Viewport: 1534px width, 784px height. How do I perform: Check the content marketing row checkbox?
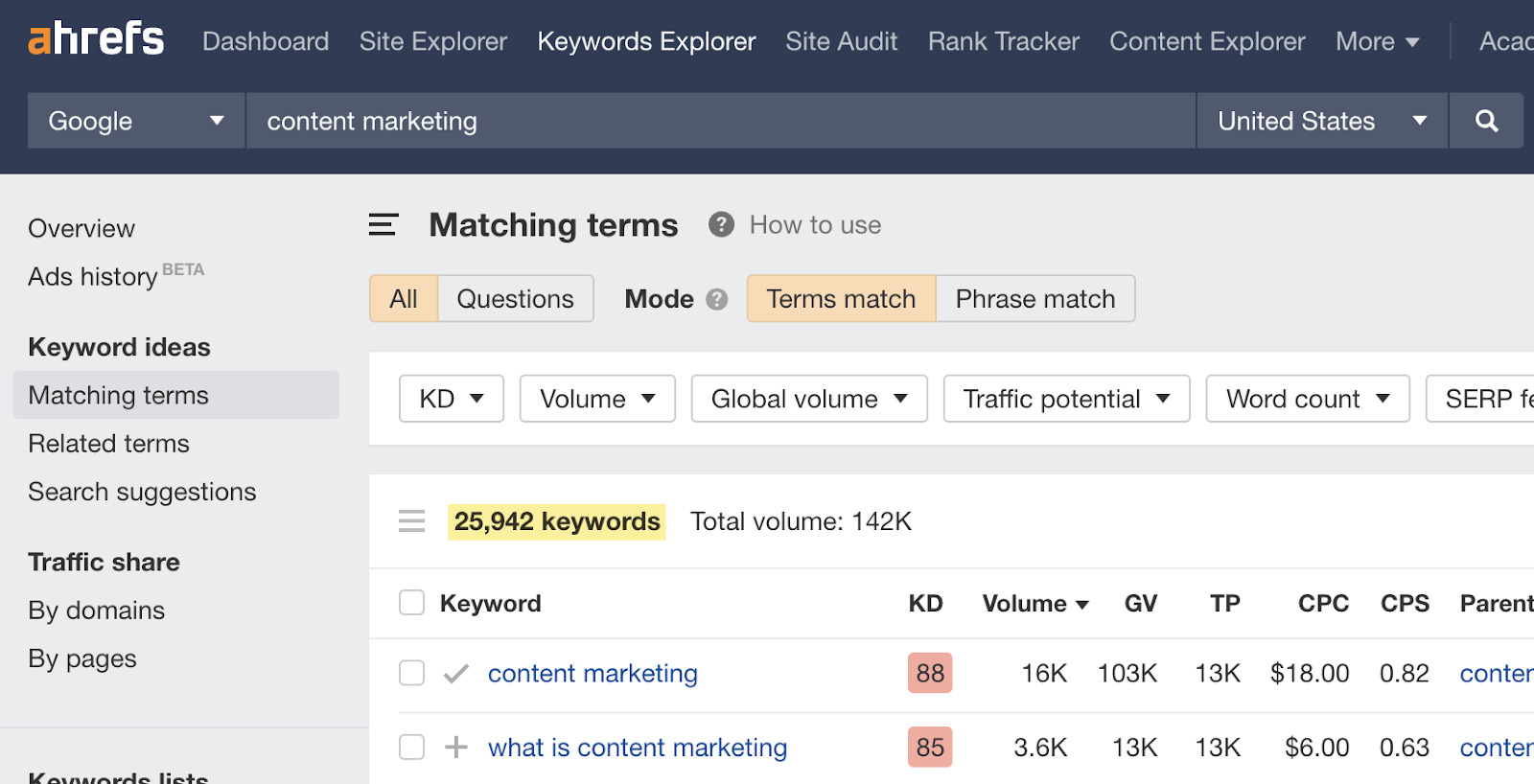point(411,673)
